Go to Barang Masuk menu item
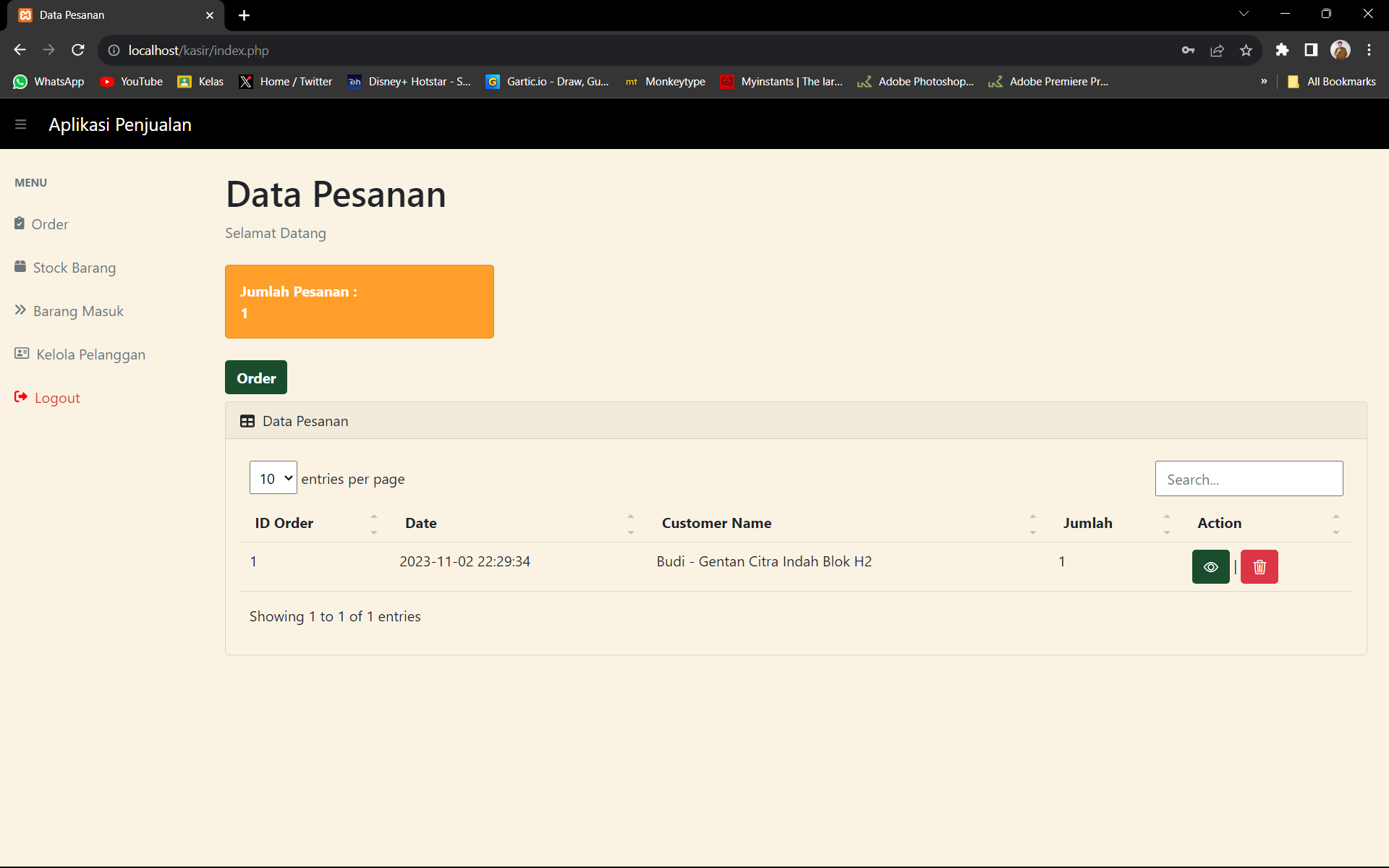The image size is (1389, 868). 78,311
